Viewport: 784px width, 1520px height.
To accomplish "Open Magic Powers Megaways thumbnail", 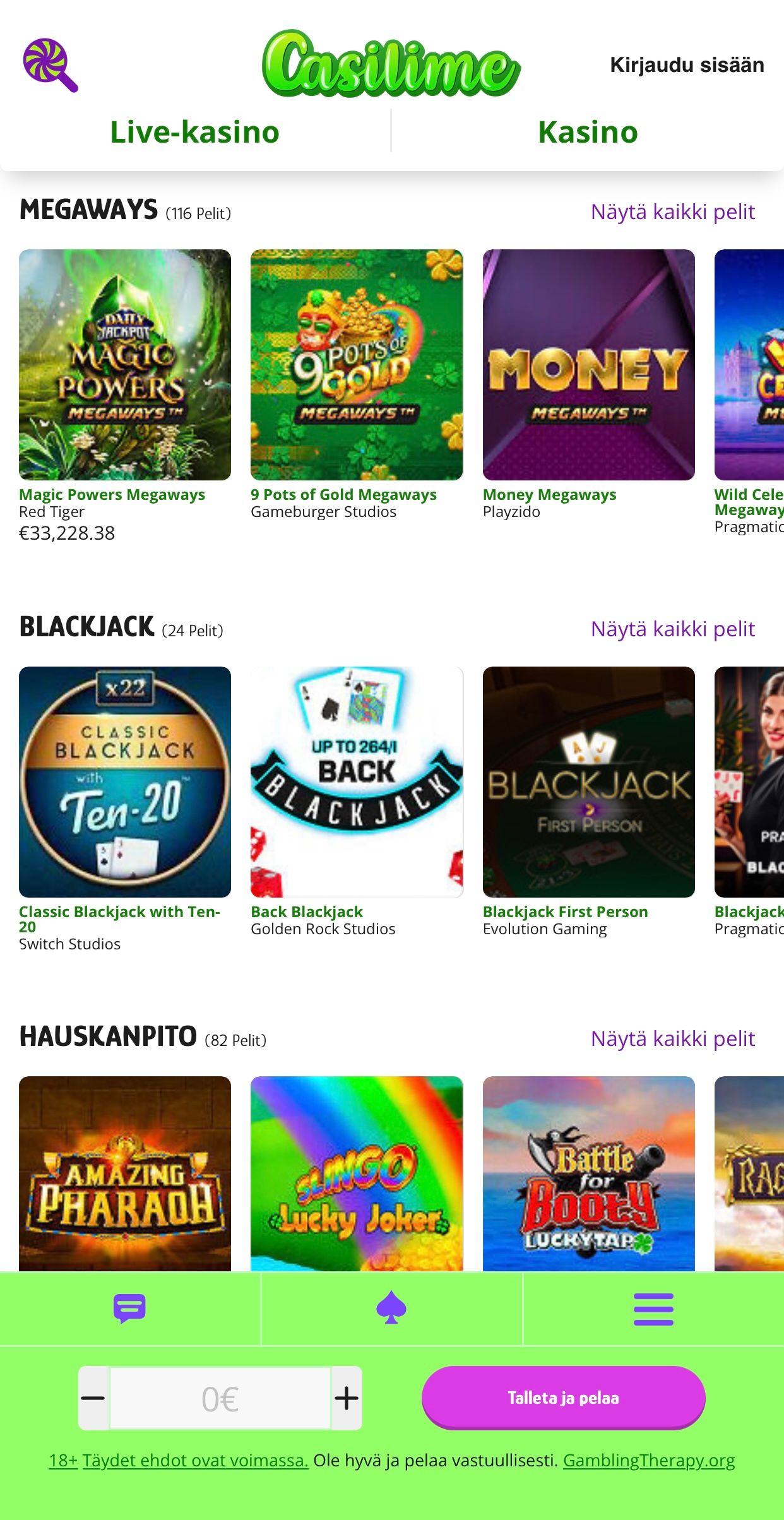I will pyautogui.click(x=125, y=365).
